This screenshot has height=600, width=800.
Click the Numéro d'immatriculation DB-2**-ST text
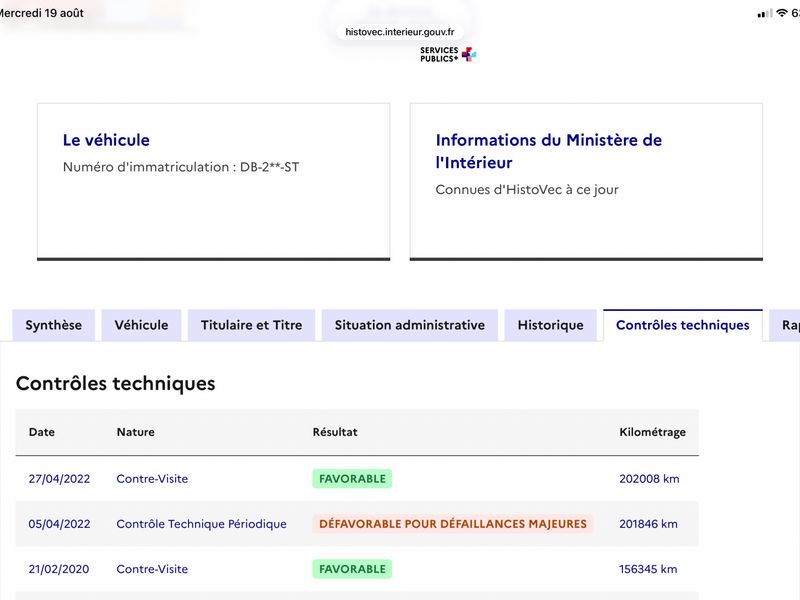[181, 167]
